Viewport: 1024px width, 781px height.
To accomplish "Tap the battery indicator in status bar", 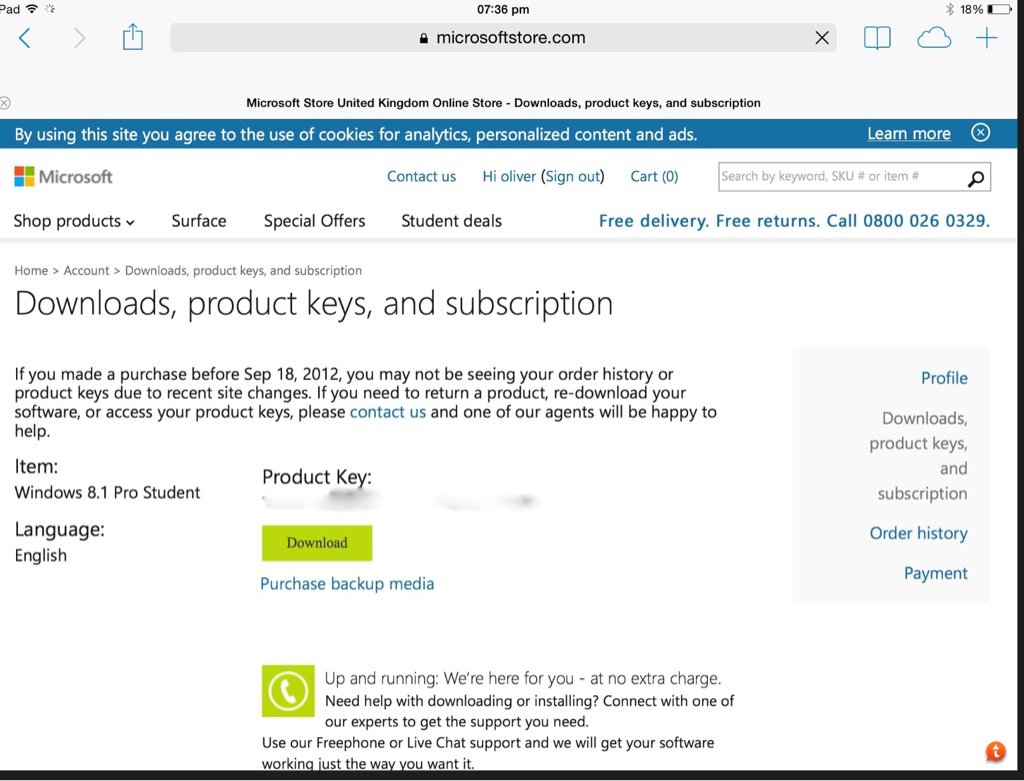I will [x=999, y=9].
